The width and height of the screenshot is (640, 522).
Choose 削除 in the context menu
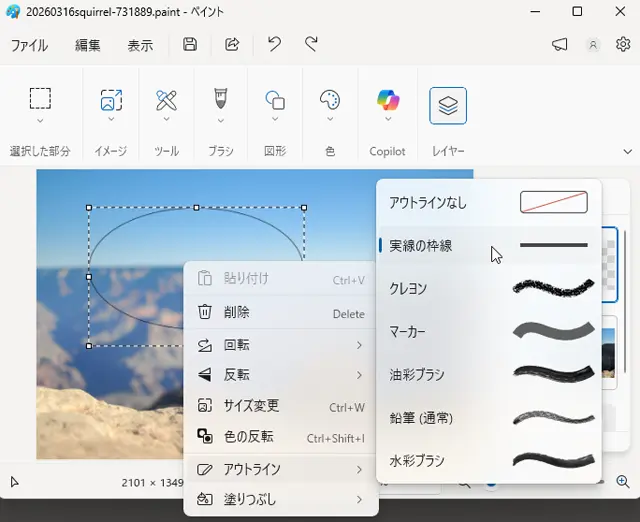pos(281,313)
